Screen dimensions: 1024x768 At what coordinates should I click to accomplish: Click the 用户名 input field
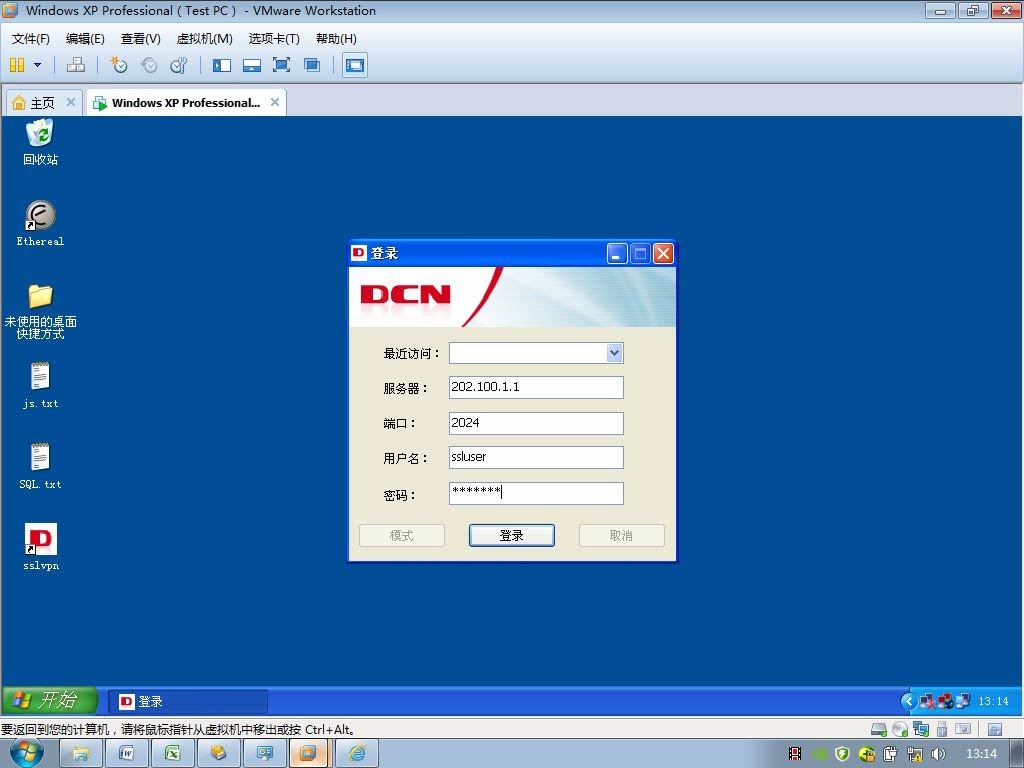536,457
